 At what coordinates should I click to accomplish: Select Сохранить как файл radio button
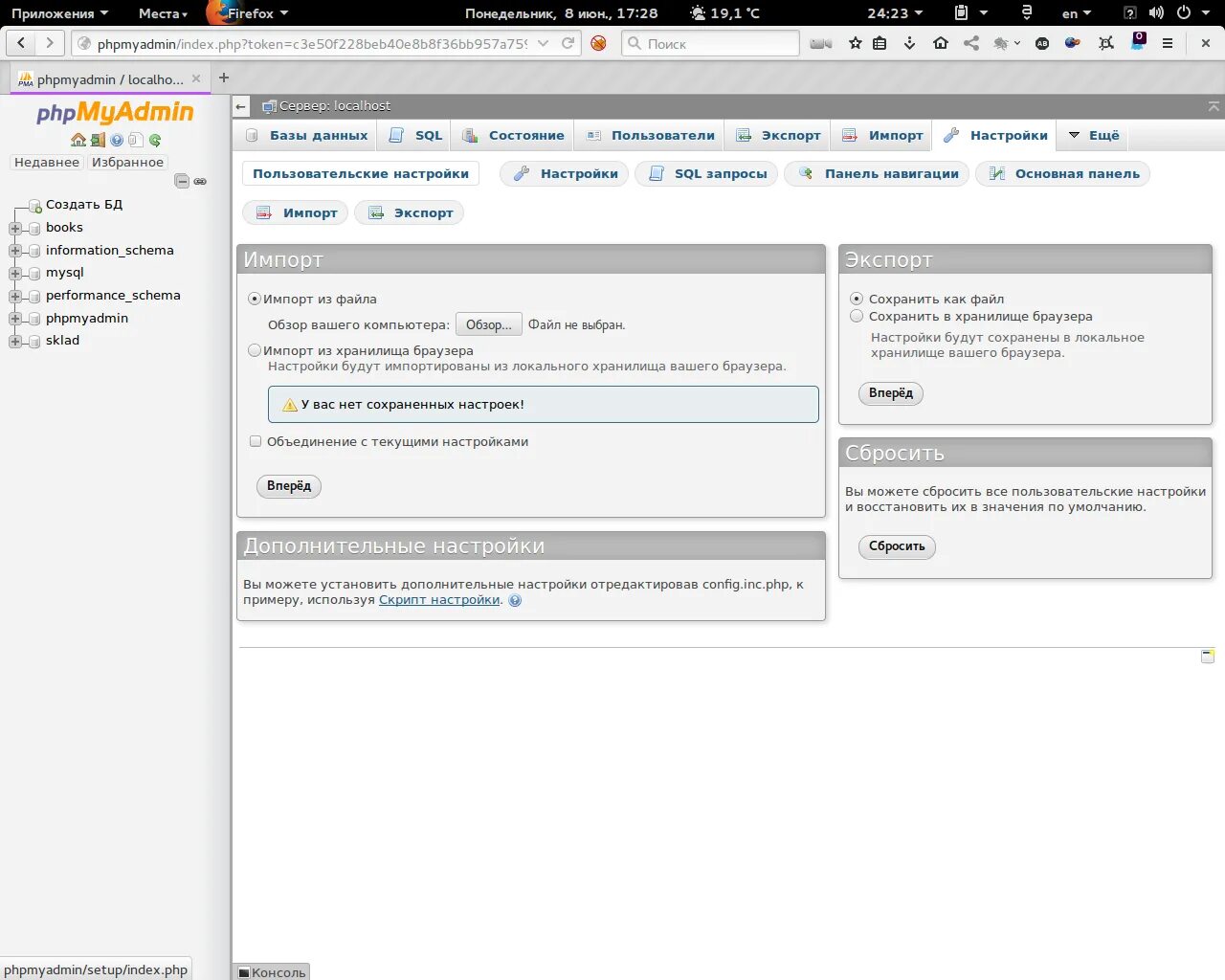point(857,299)
